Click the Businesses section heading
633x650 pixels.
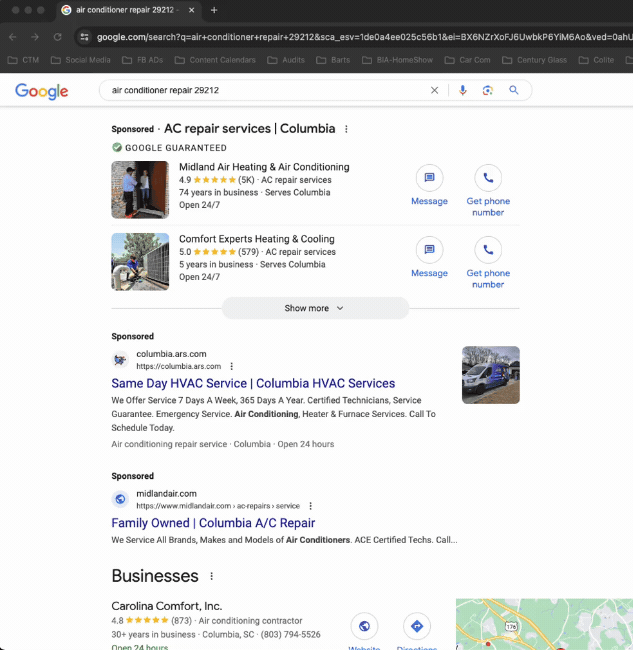[x=155, y=576]
